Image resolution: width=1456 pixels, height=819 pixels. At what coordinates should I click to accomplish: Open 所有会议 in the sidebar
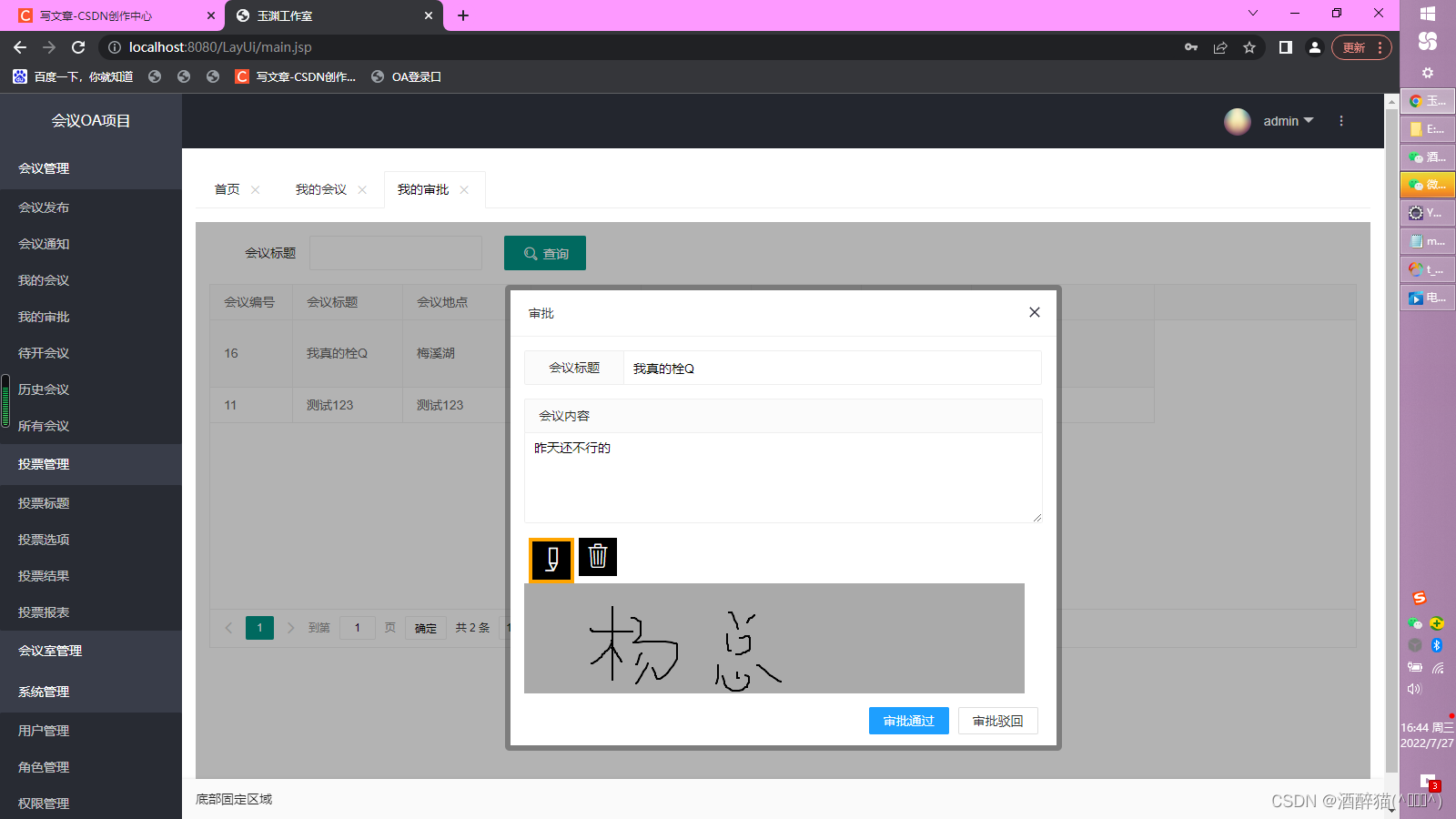point(91,426)
